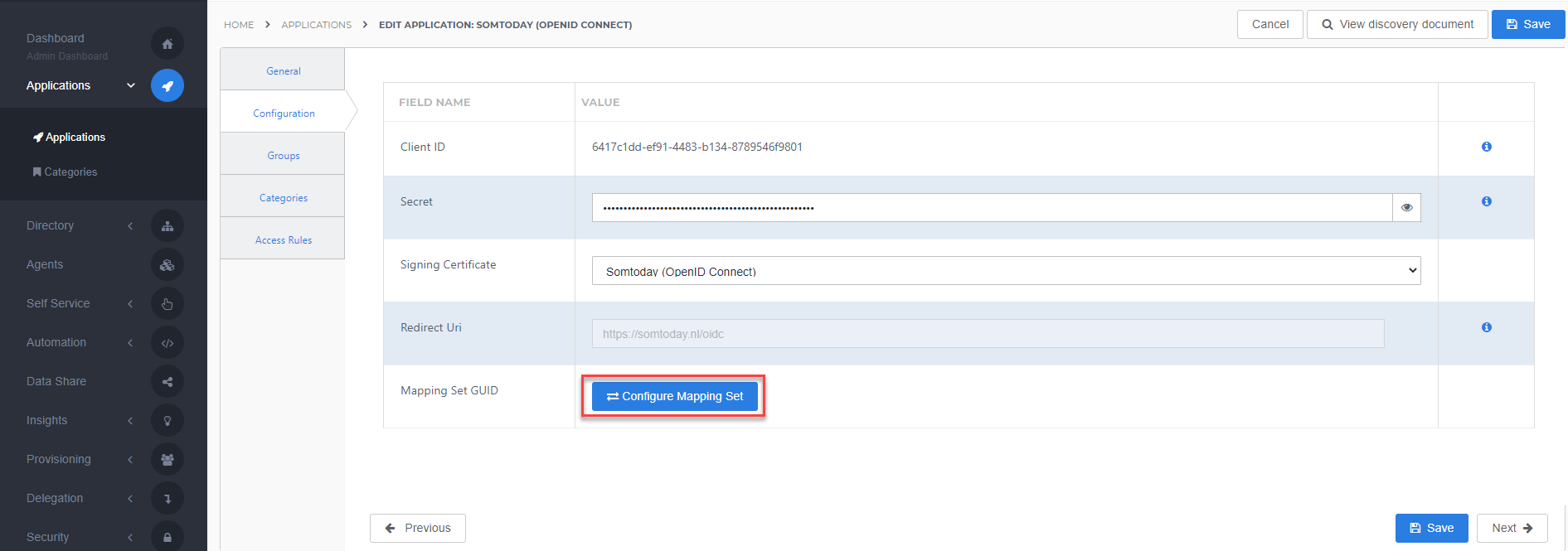This screenshot has width=1568, height=551.
Task: Open Data Share in sidebar
Action: (56, 382)
